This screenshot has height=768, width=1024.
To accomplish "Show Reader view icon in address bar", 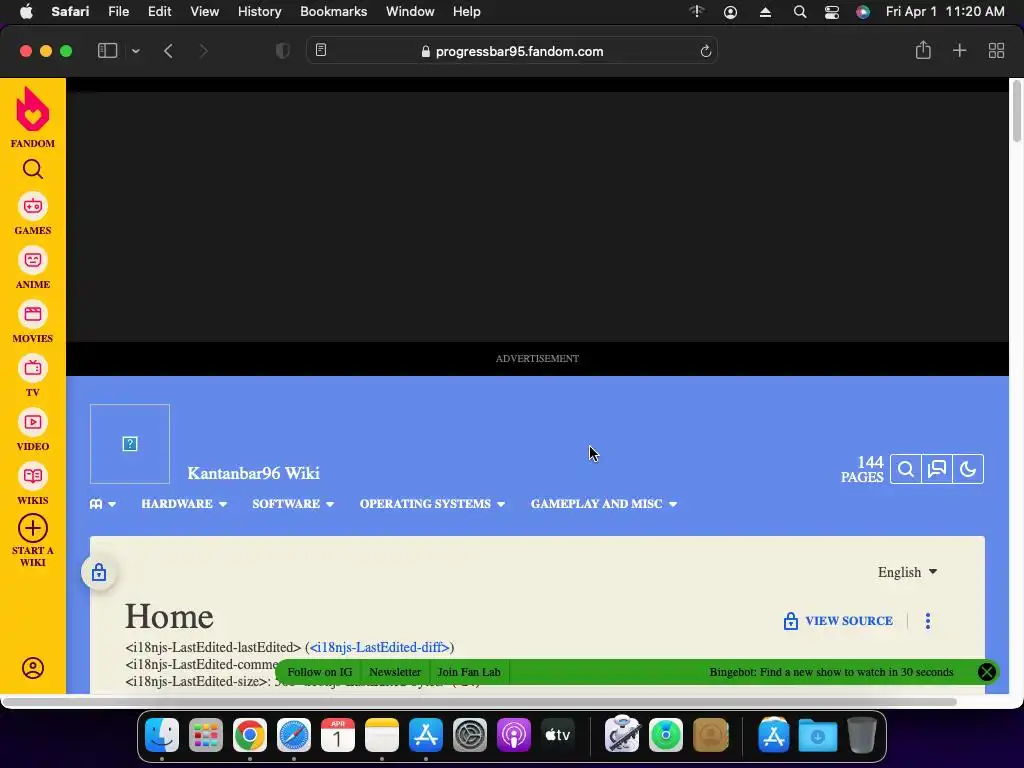I will [x=321, y=50].
